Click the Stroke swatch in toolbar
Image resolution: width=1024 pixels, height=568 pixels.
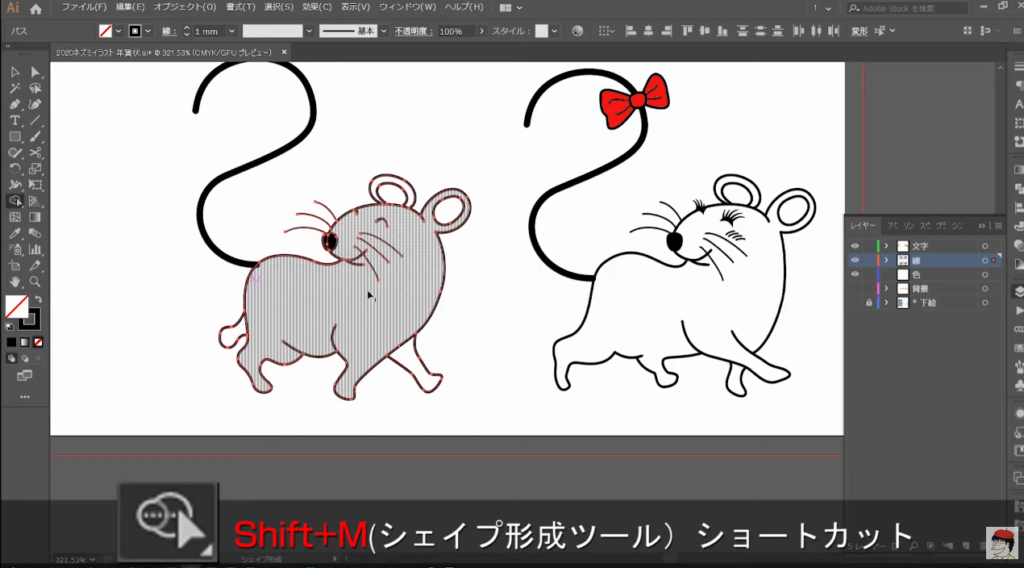tap(29, 319)
